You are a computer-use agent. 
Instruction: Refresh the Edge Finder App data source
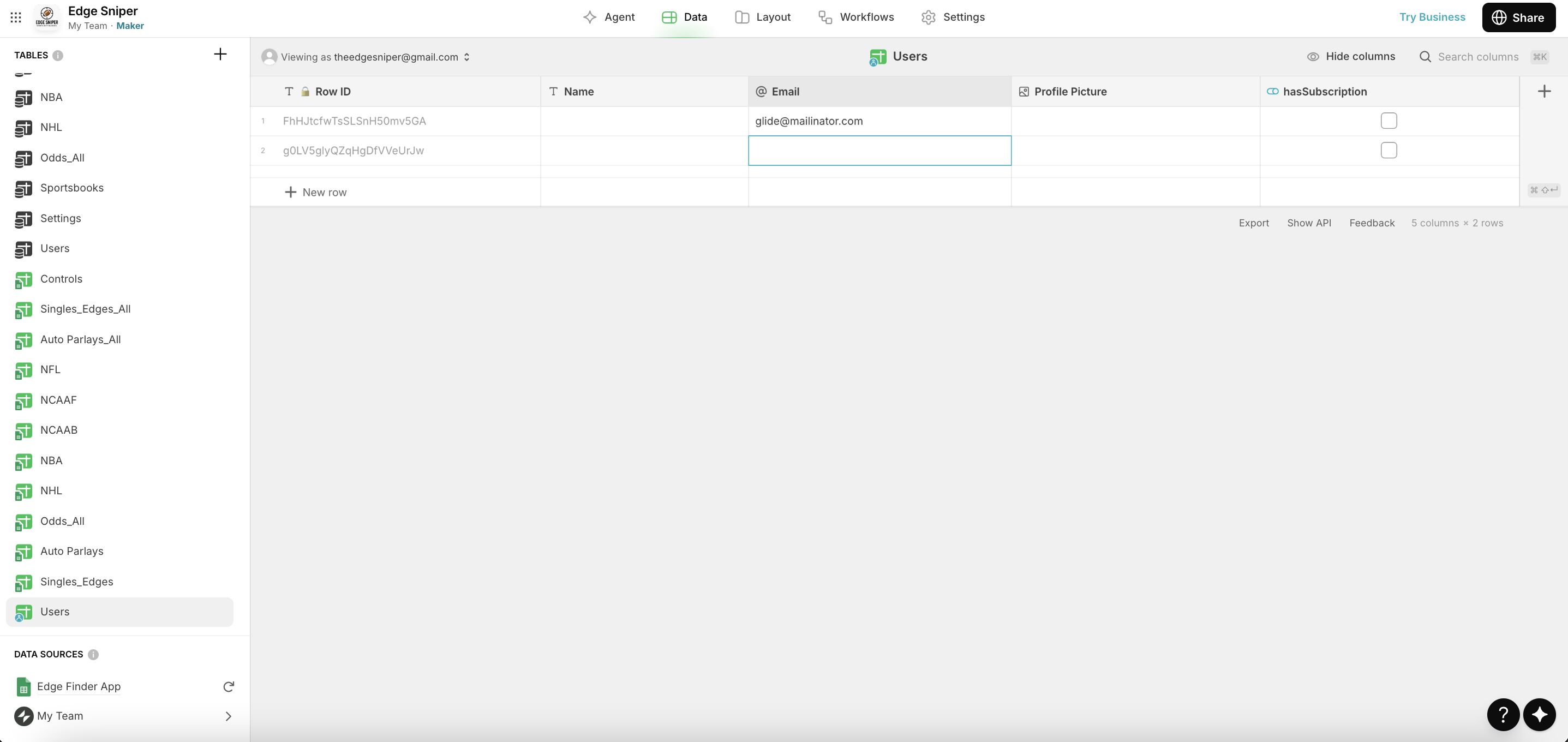(228, 686)
